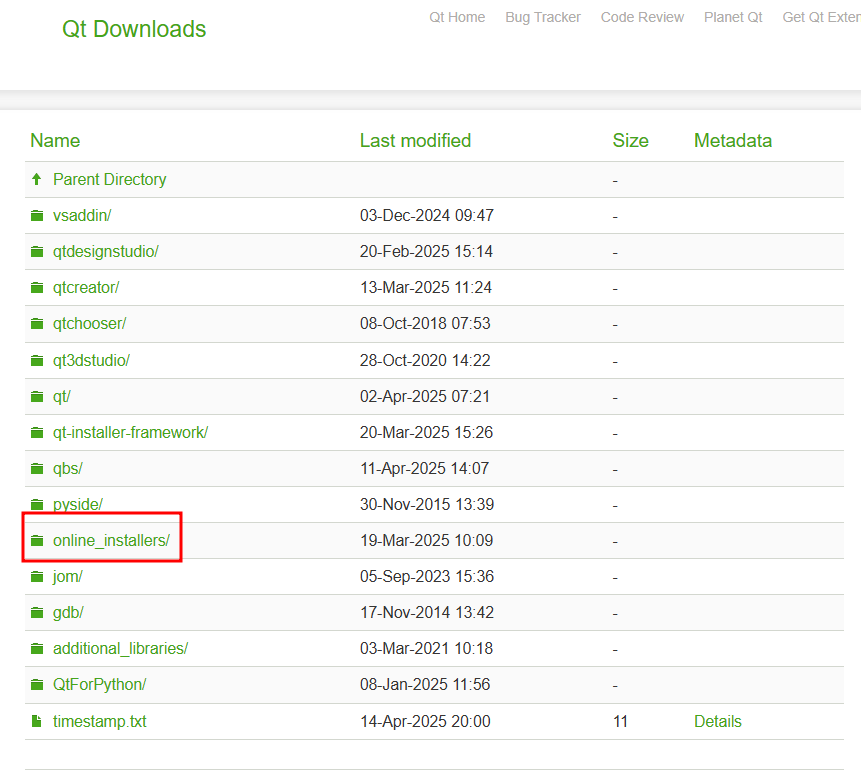Viewport: 861px width, 779px height.
Task: Click the folder icon next to vsaddin/
Action: (37, 216)
